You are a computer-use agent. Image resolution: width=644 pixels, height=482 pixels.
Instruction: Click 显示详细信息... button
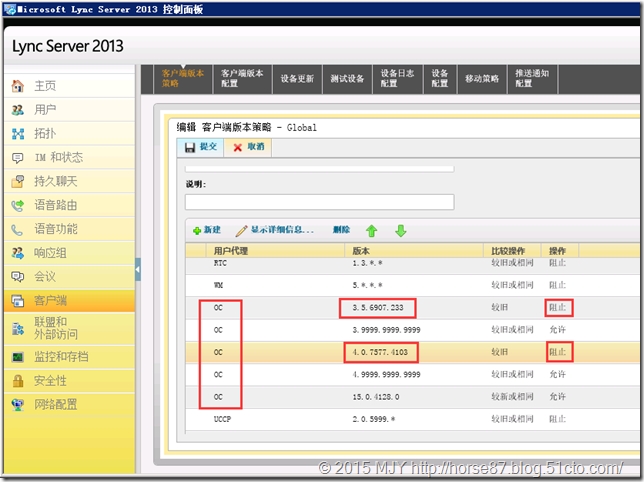[274, 230]
